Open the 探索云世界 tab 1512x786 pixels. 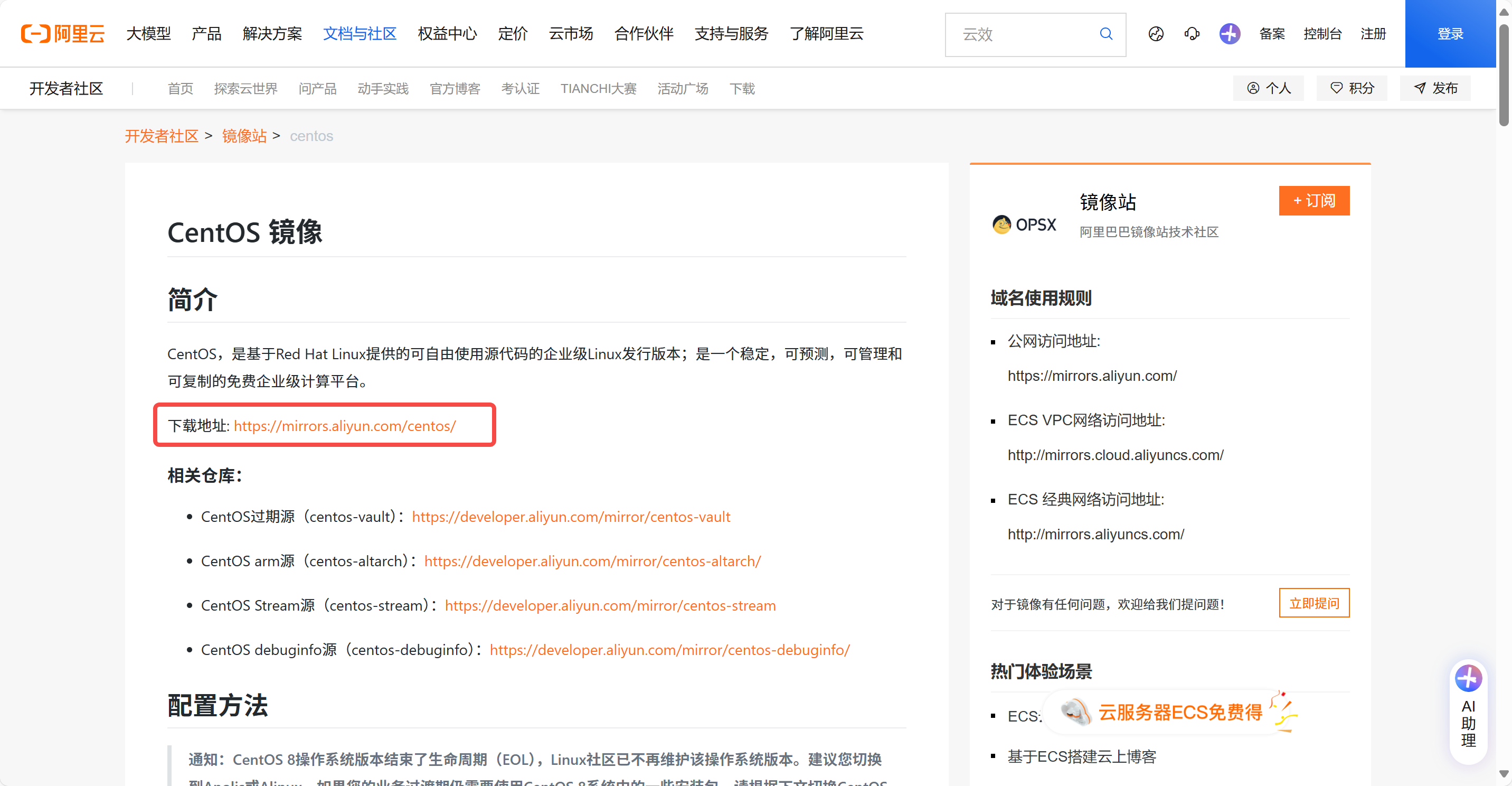[x=246, y=89]
